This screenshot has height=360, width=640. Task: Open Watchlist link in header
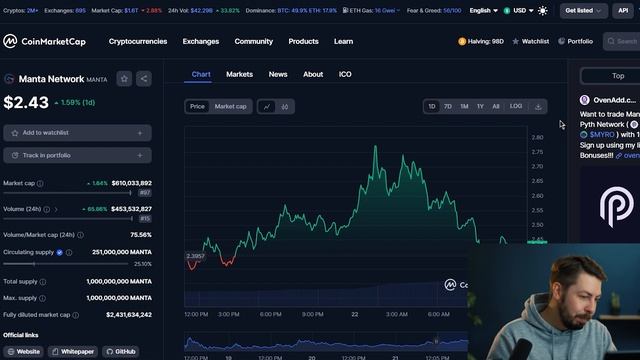pyautogui.click(x=531, y=41)
